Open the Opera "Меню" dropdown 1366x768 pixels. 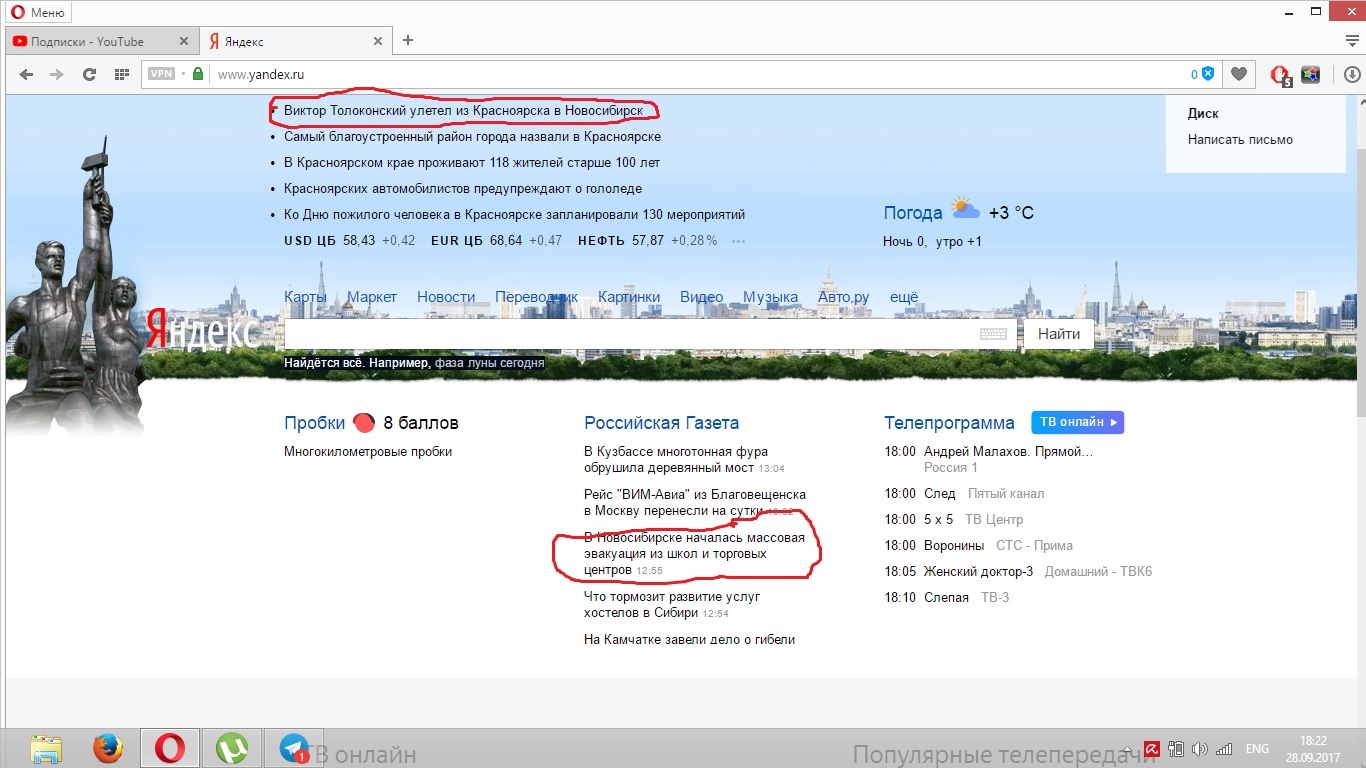(38, 12)
